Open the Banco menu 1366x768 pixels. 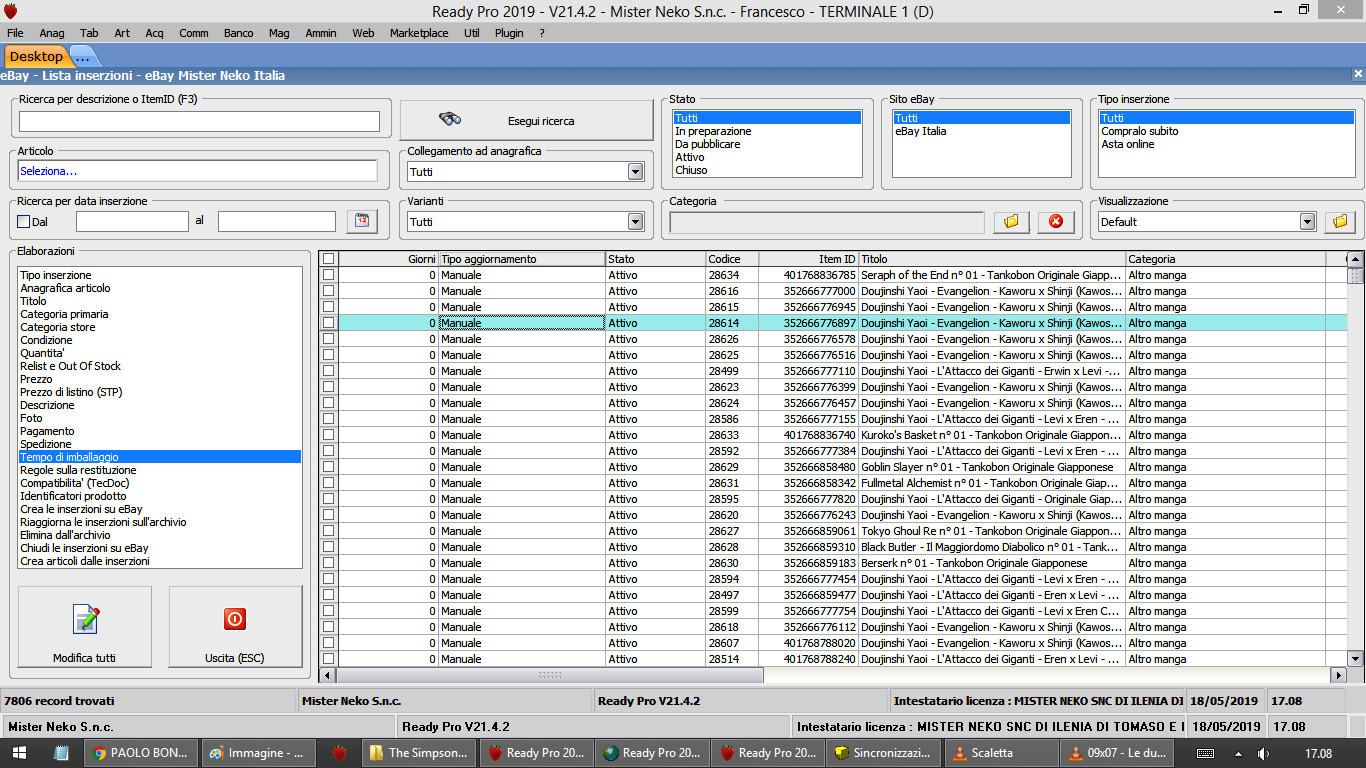tap(239, 33)
